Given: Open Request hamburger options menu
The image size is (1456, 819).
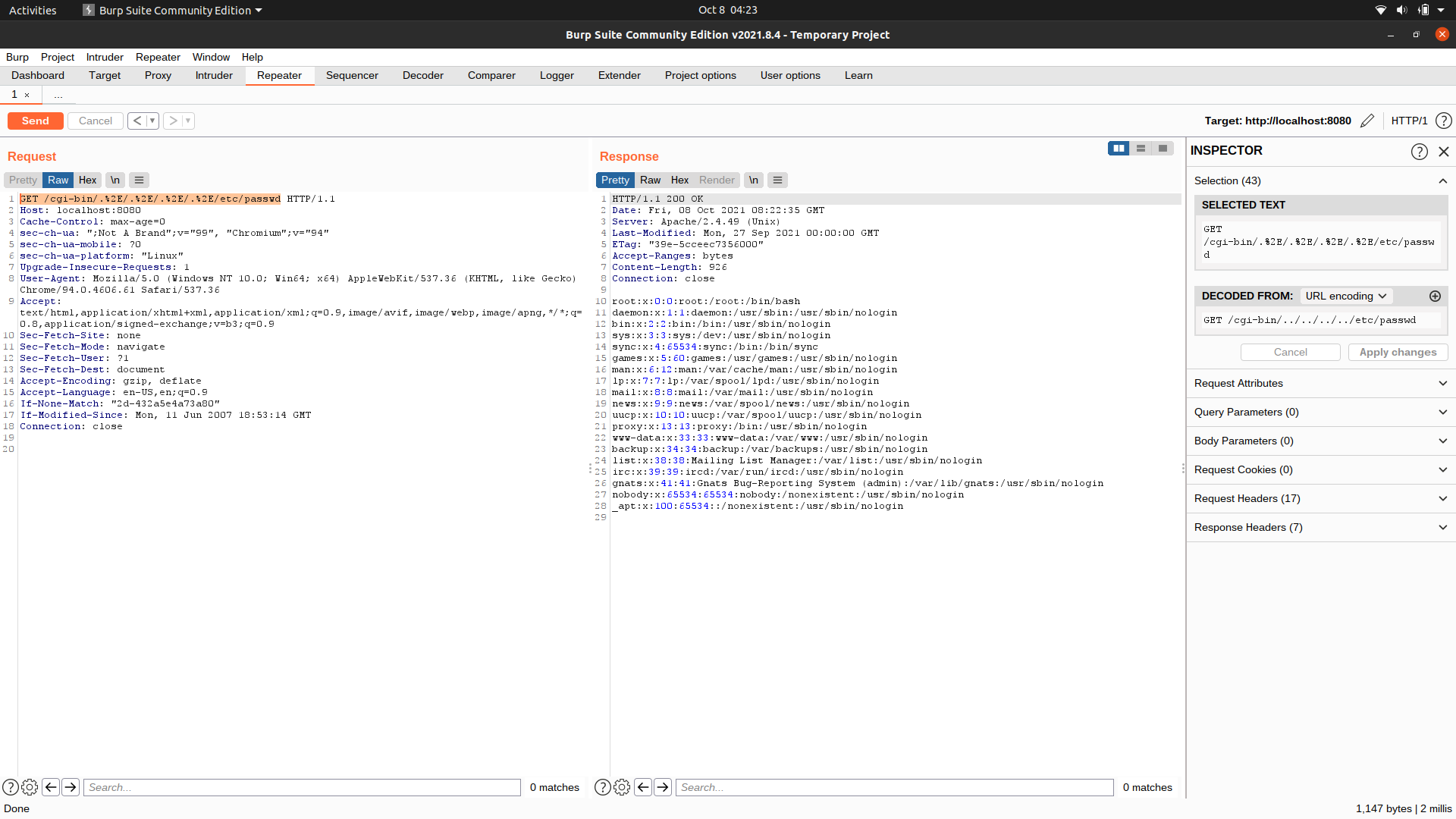Looking at the screenshot, I should pos(139,180).
